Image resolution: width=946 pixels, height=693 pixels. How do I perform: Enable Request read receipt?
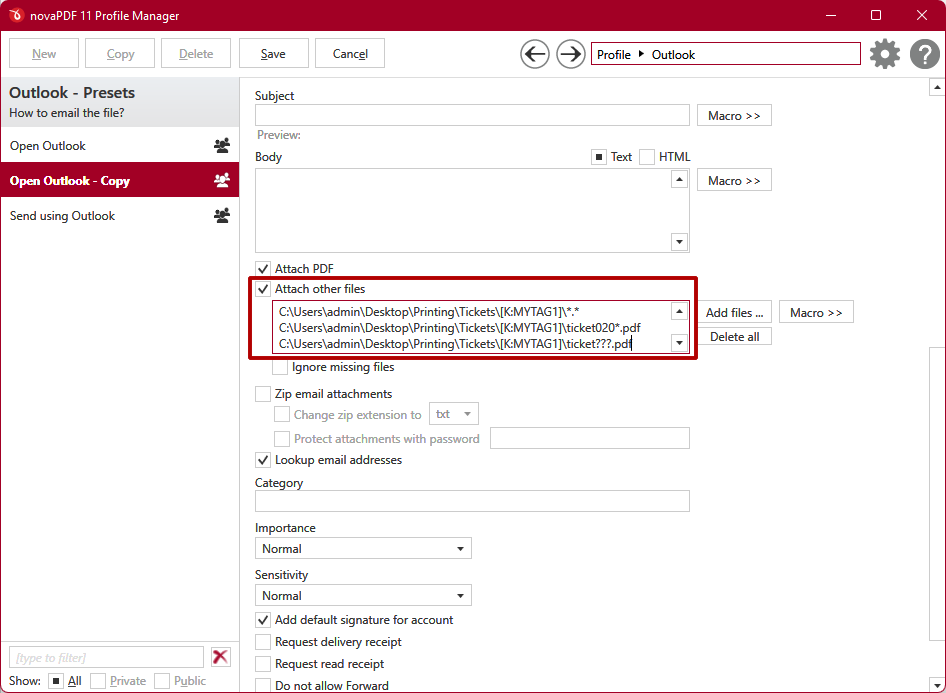pyautogui.click(x=262, y=663)
